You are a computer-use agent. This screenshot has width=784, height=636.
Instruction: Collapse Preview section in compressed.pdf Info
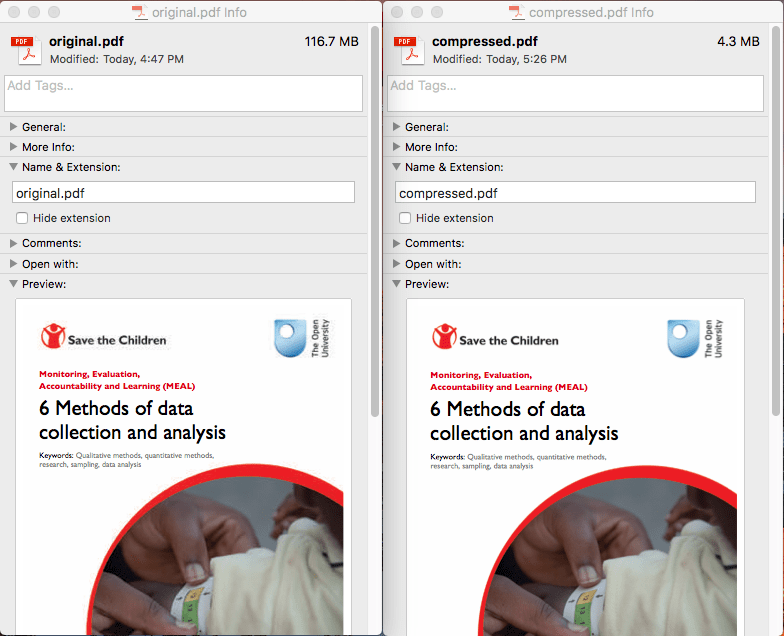[396, 284]
